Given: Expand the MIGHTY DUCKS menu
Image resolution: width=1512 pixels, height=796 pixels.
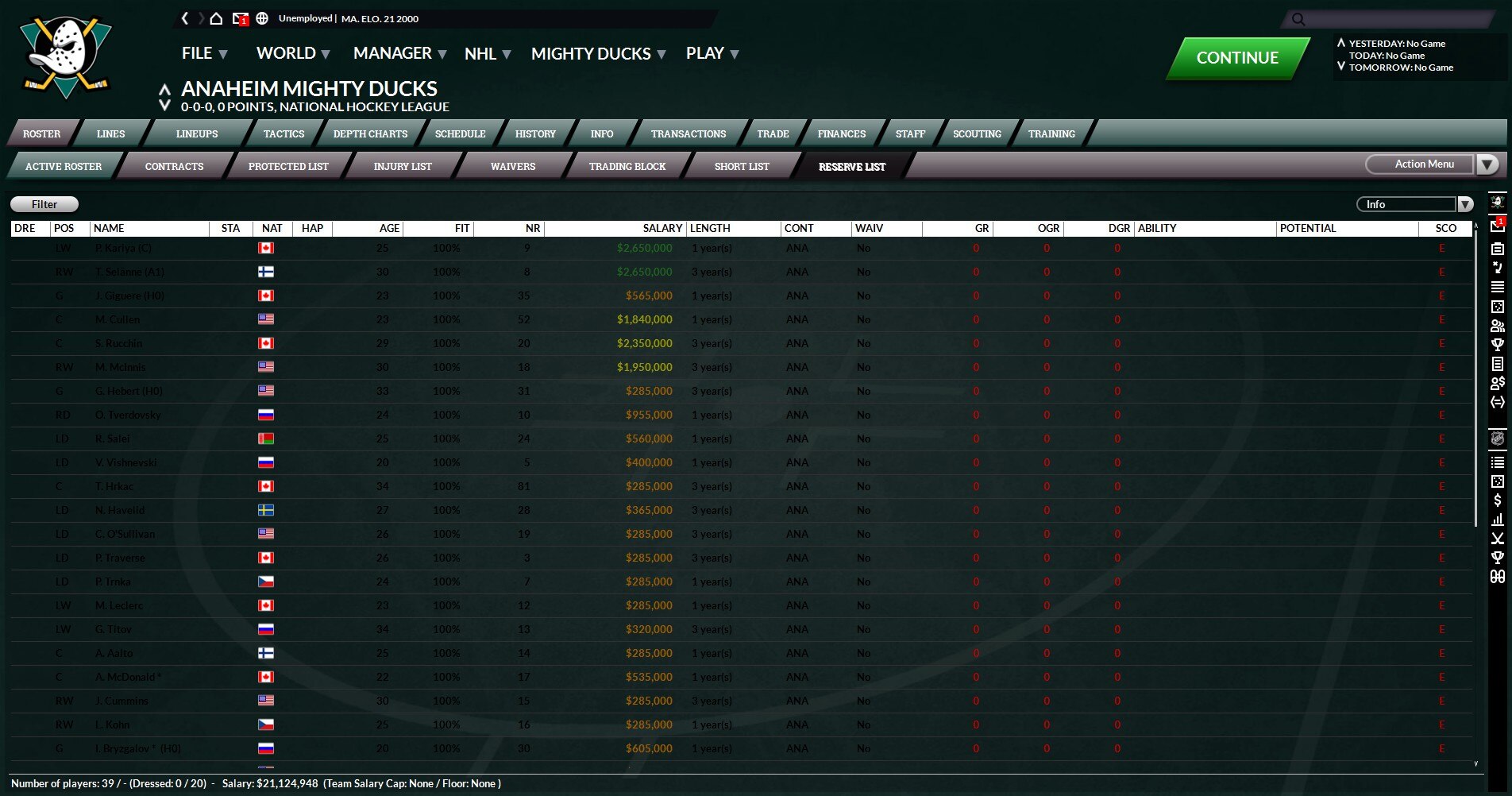Looking at the screenshot, I should click(598, 53).
